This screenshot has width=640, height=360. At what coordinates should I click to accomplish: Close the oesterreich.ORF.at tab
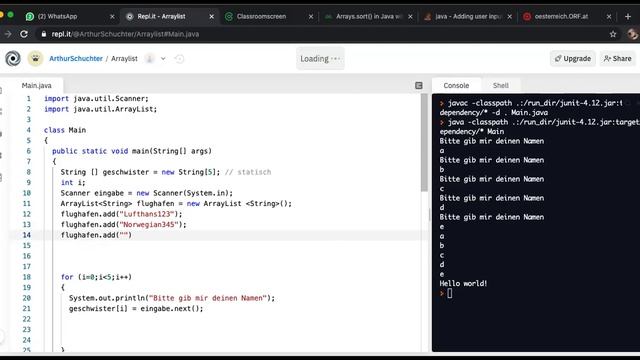coord(609,16)
